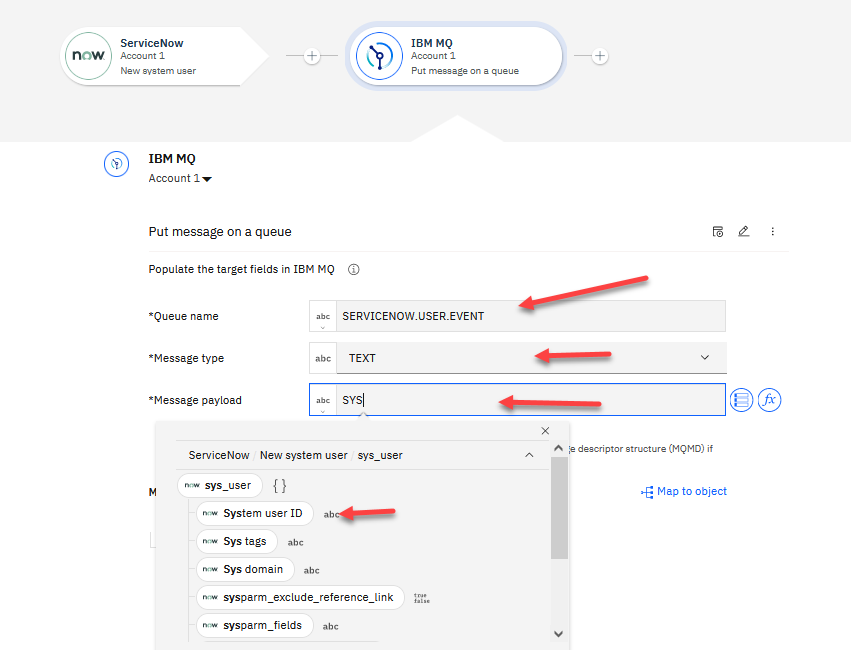The image size is (851, 650).
Task: Select System user ID from the mapping list
Action: 262,513
